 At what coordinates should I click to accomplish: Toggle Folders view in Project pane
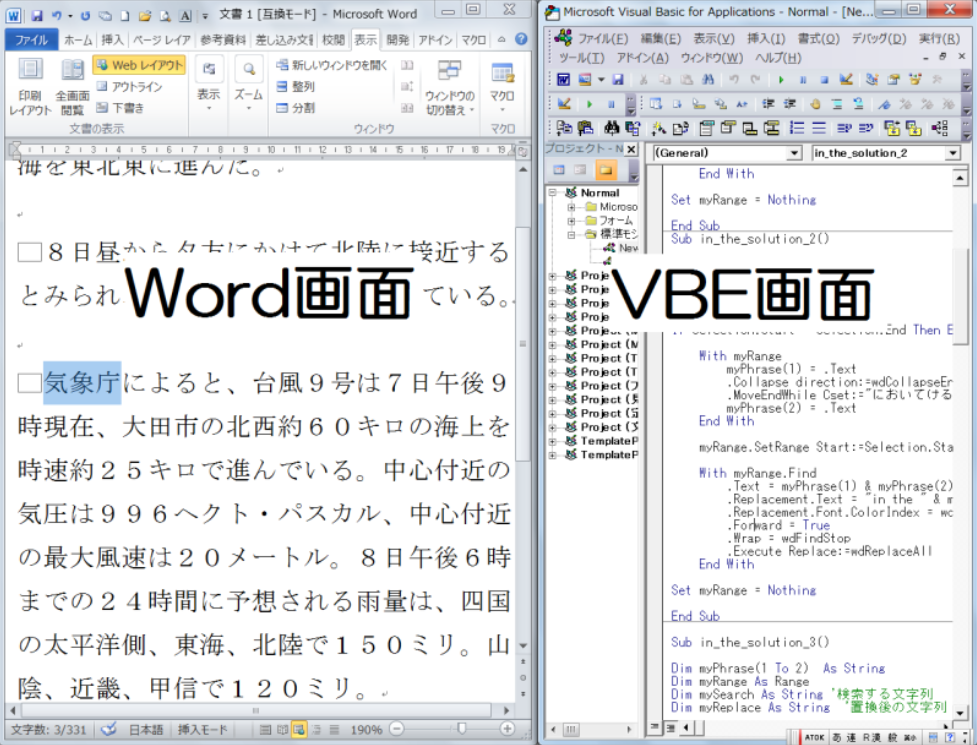click(x=604, y=170)
